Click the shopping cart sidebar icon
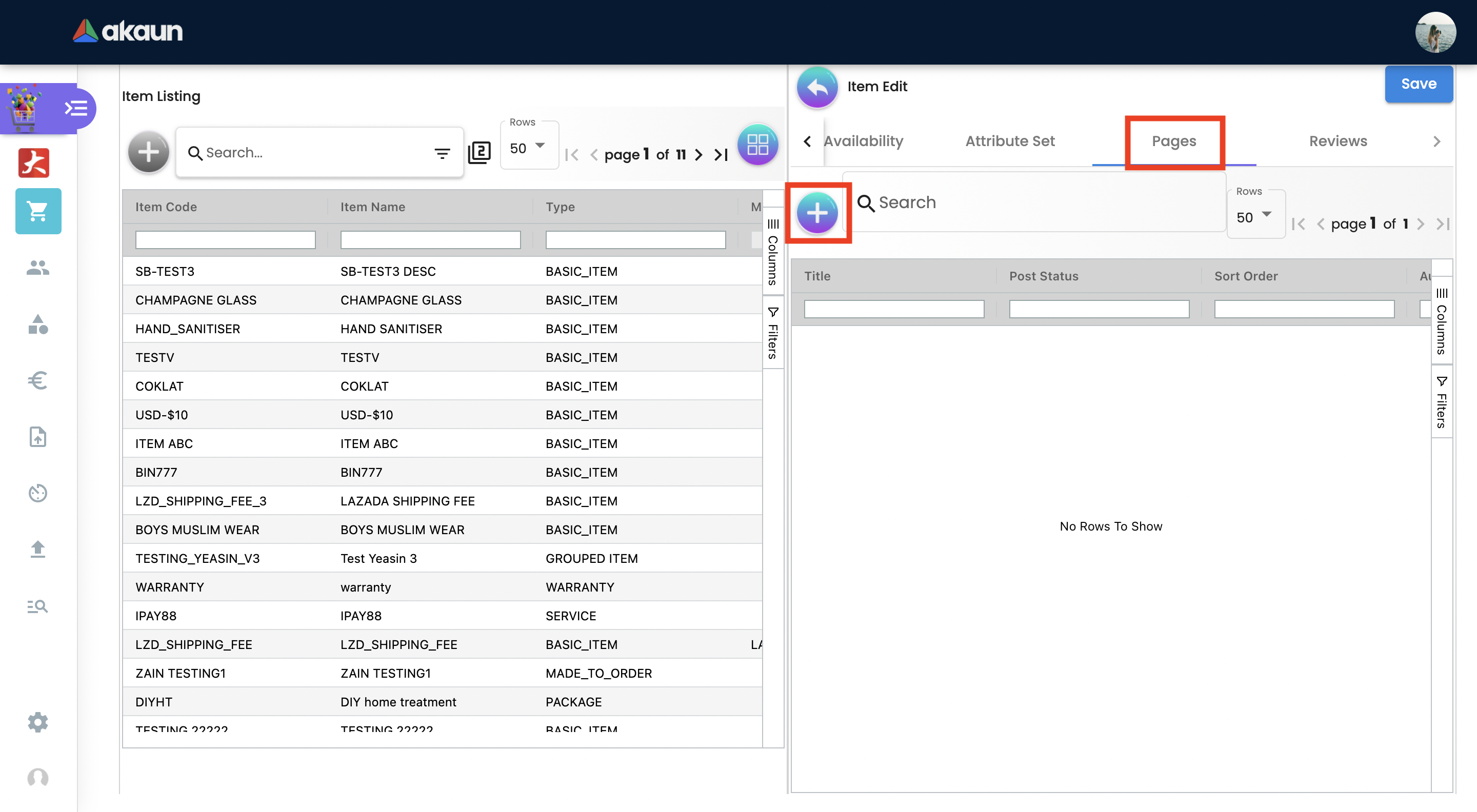This screenshot has width=1477, height=812. [38, 211]
